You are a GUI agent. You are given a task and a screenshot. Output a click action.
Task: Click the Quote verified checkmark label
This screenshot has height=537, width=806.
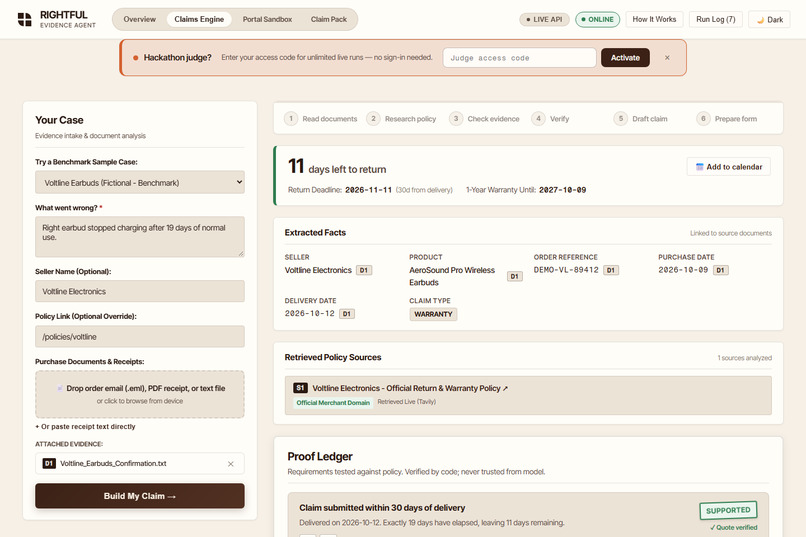[734, 527]
